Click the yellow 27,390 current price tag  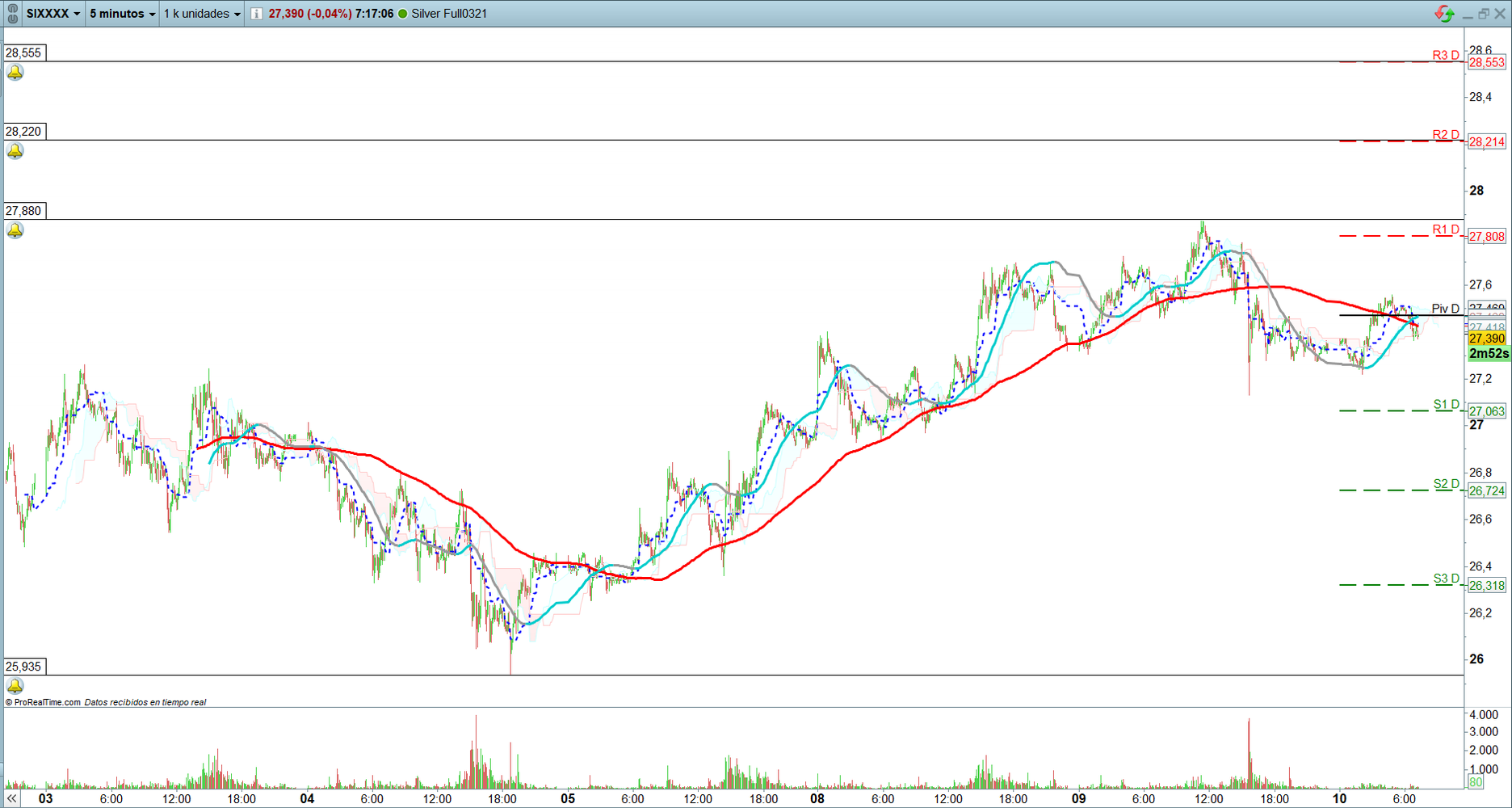click(x=1487, y=339)
